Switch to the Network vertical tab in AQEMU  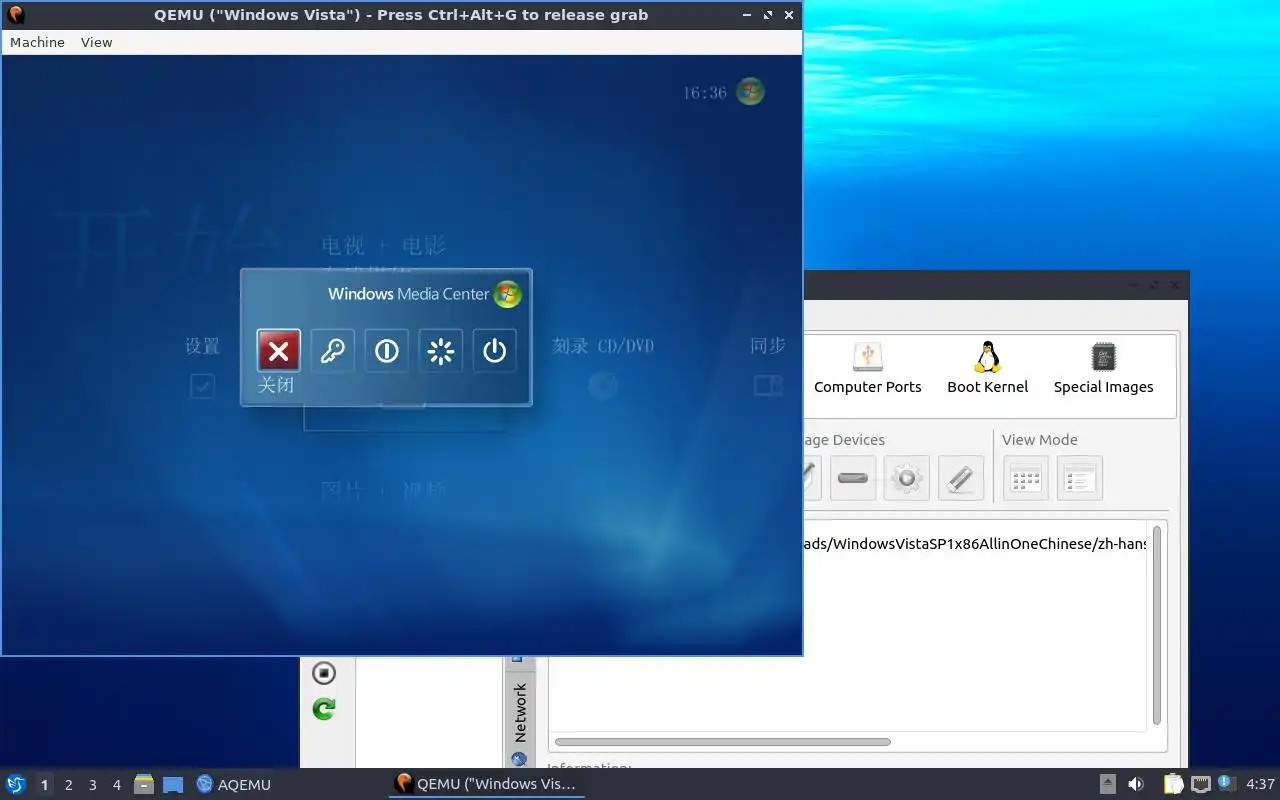(519, 712)
